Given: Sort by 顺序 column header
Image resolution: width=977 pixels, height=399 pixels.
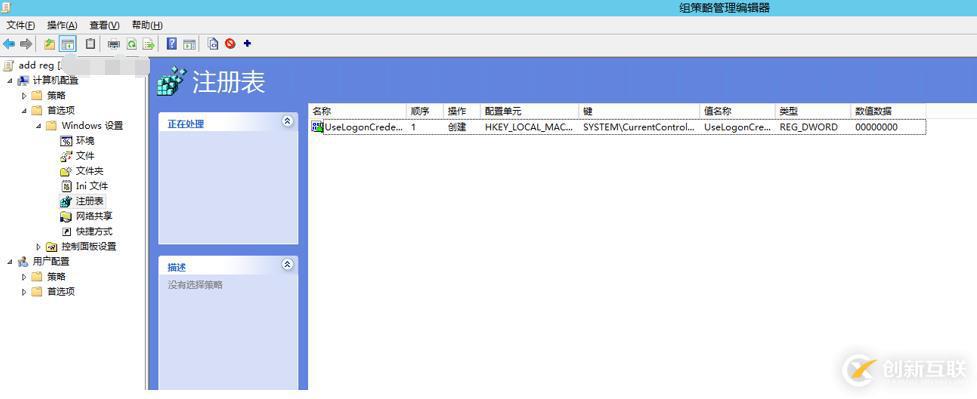Looking at the screenshot, I should [x=424, y=111].
